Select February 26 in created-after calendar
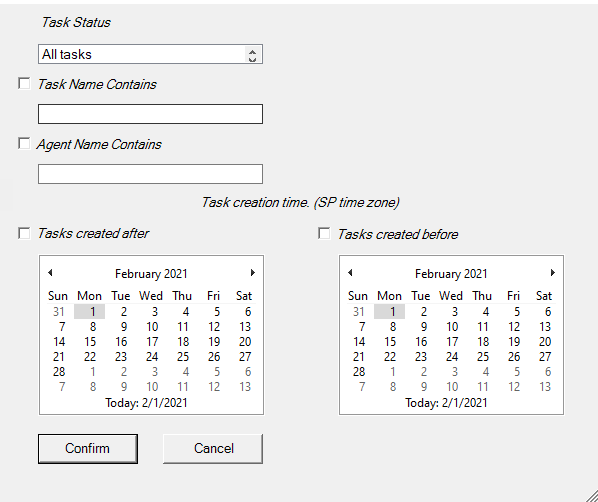The width and height of the screenshot is (598, 502). (214, 357)
